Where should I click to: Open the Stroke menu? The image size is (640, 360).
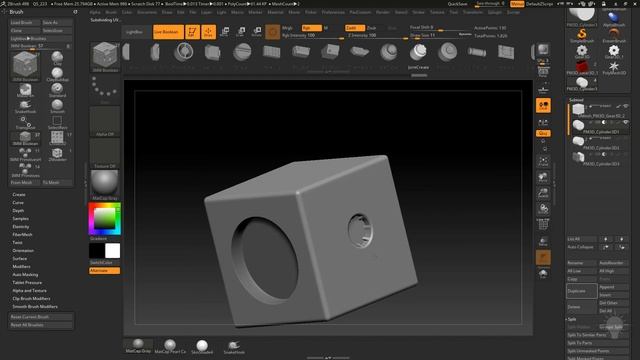point(418,12)
